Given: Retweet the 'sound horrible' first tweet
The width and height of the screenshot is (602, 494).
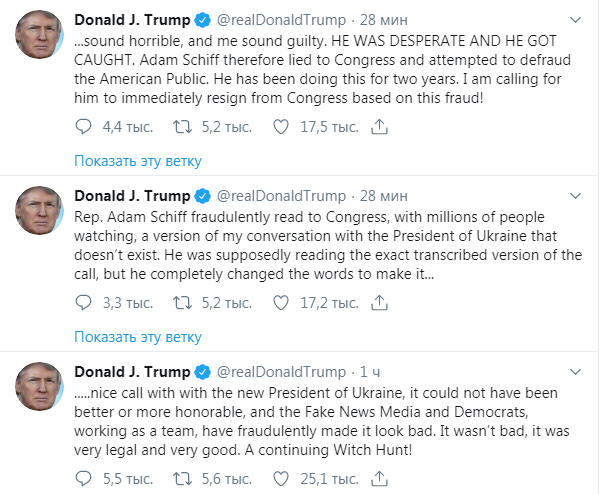Looking at the screenshot, I should [x=183, y=127].
